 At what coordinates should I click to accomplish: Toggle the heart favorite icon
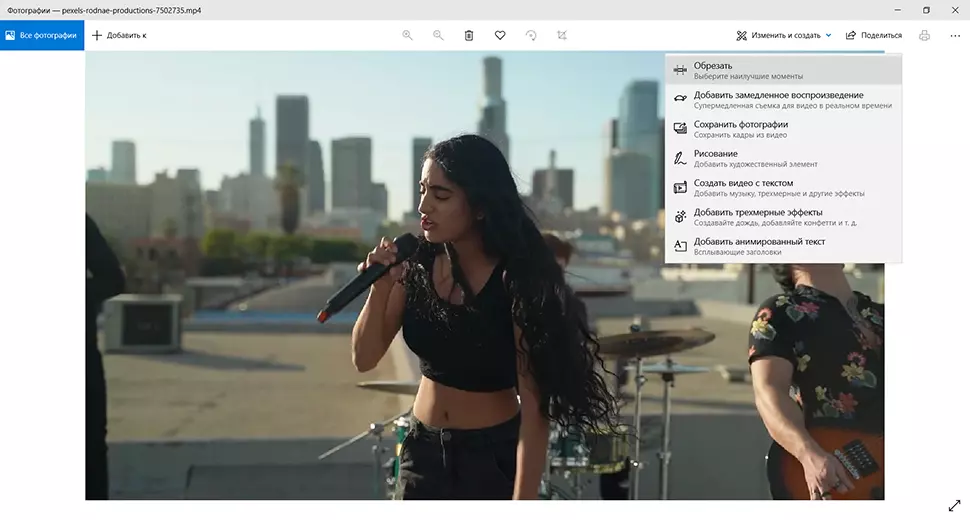(x=500, y=35)
